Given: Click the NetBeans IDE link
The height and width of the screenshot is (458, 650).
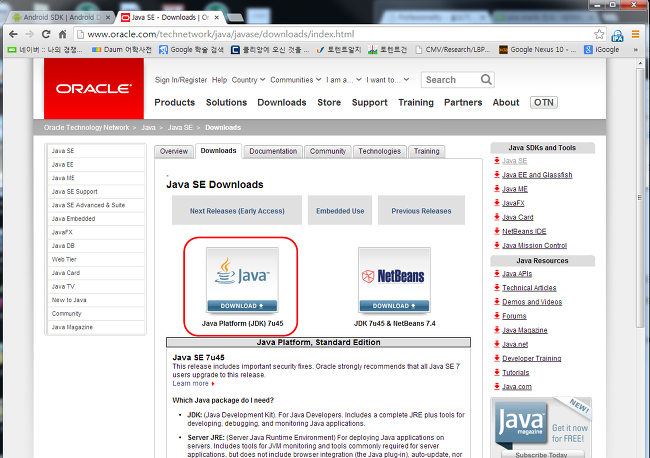Looking at the screenshot, I should 524,231.
